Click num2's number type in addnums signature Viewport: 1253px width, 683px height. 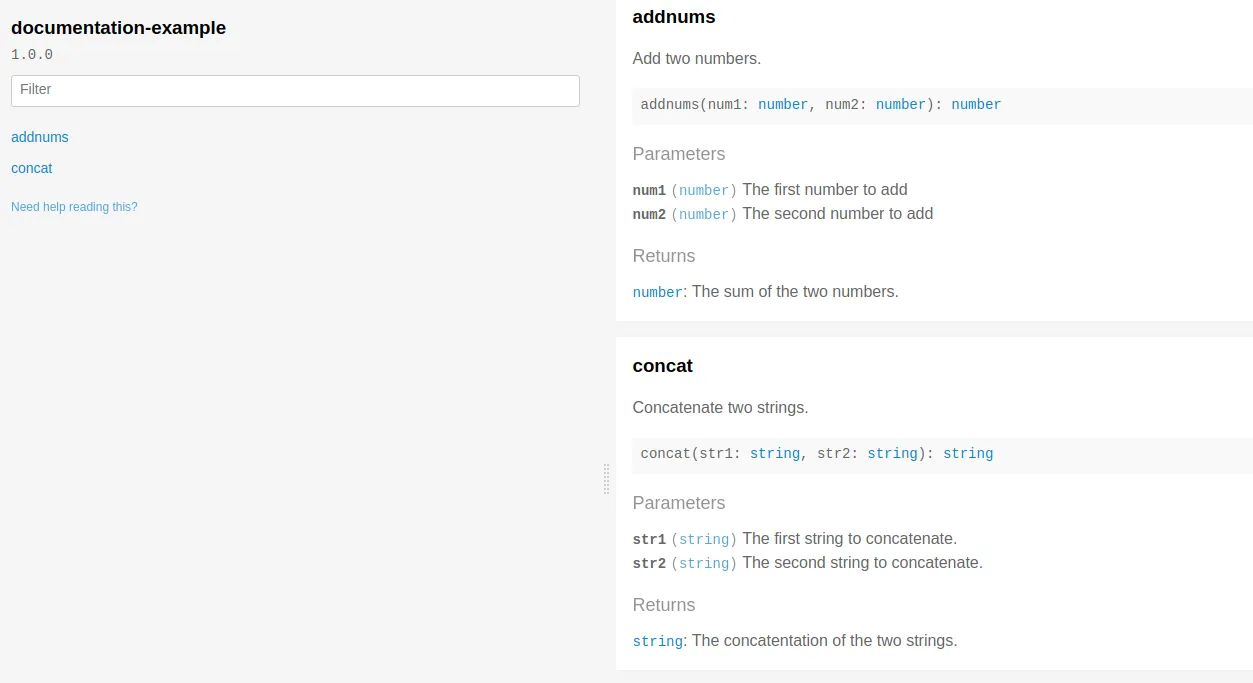pos(901,104)
